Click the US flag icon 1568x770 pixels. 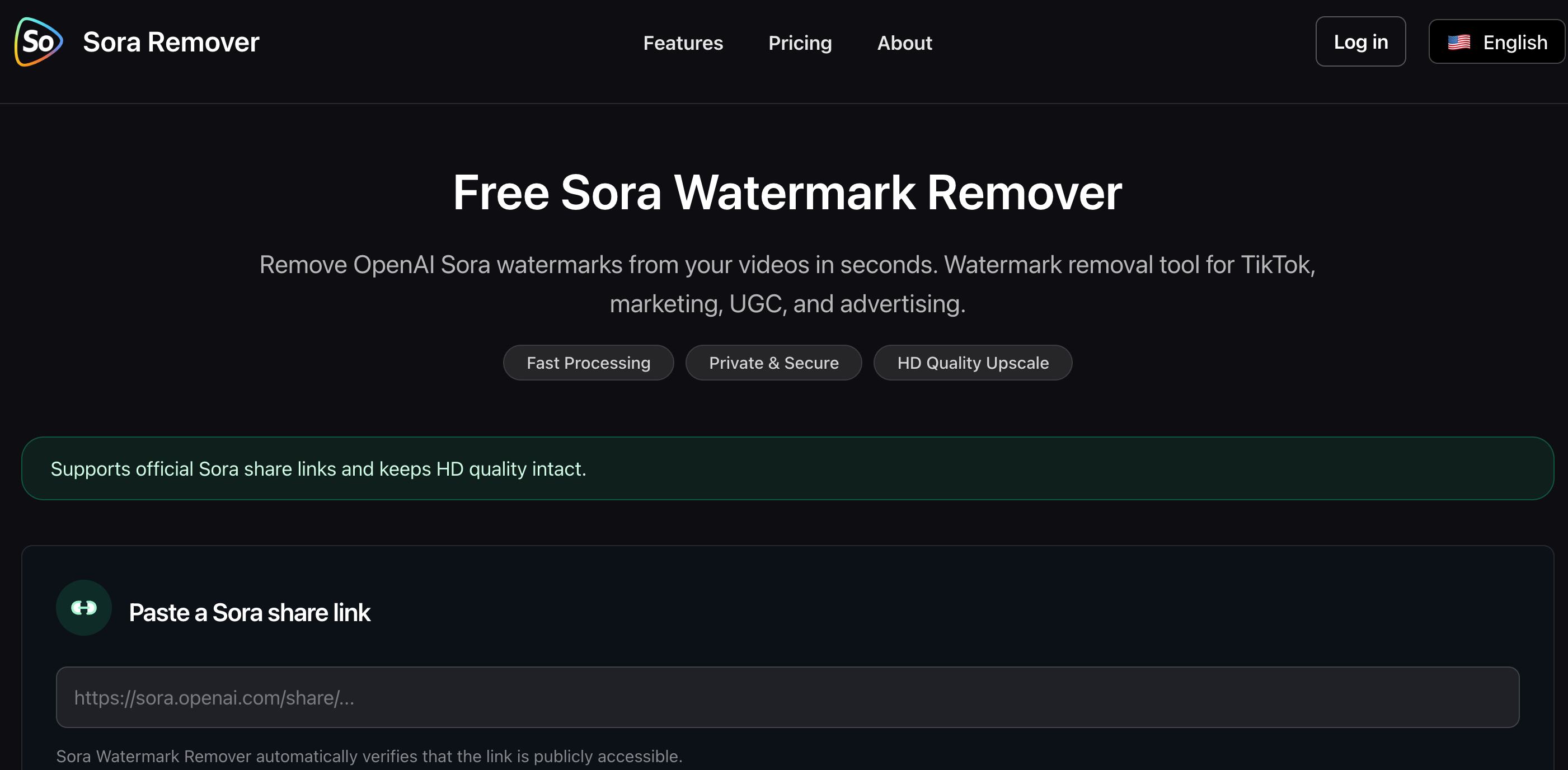pos(1459,43)
